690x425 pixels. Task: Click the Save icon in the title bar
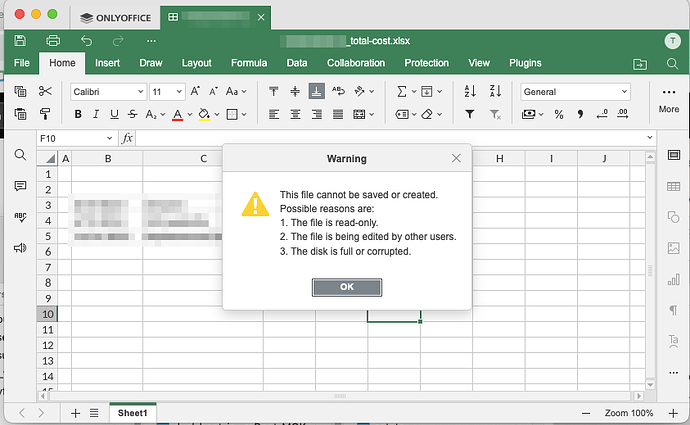[x=20, y=40]
